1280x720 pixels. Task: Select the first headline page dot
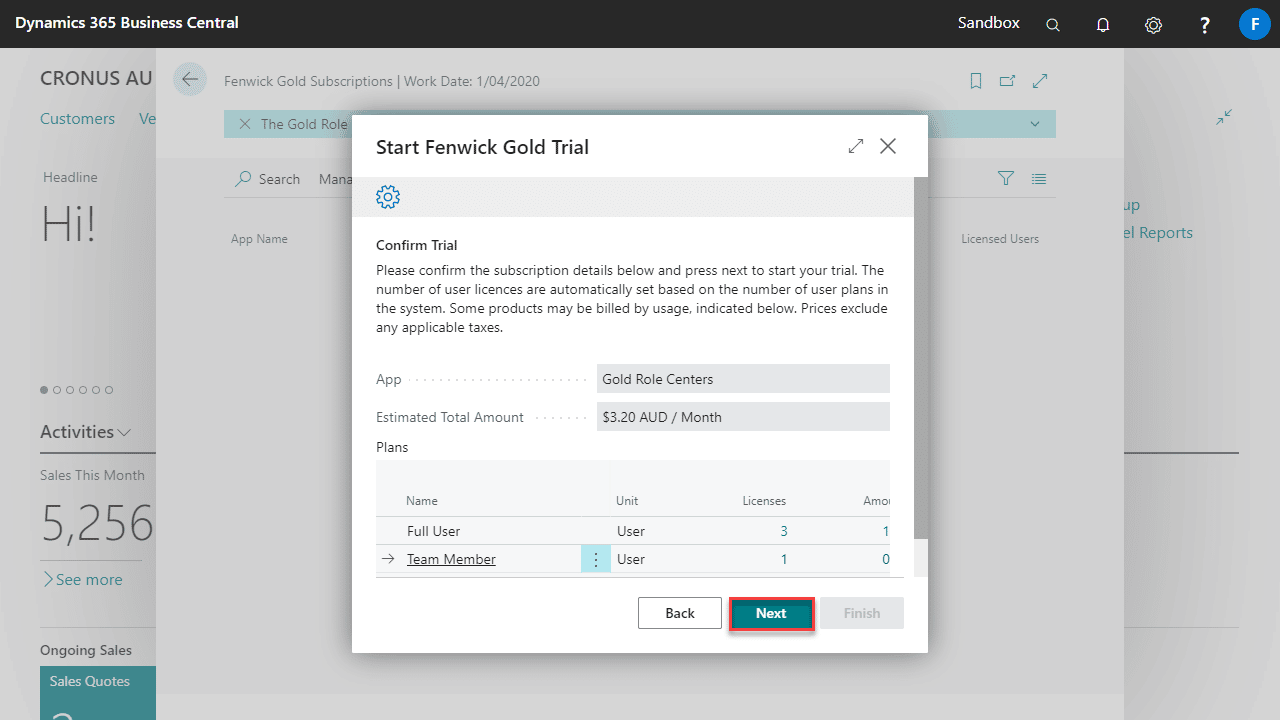coord(44,390)
